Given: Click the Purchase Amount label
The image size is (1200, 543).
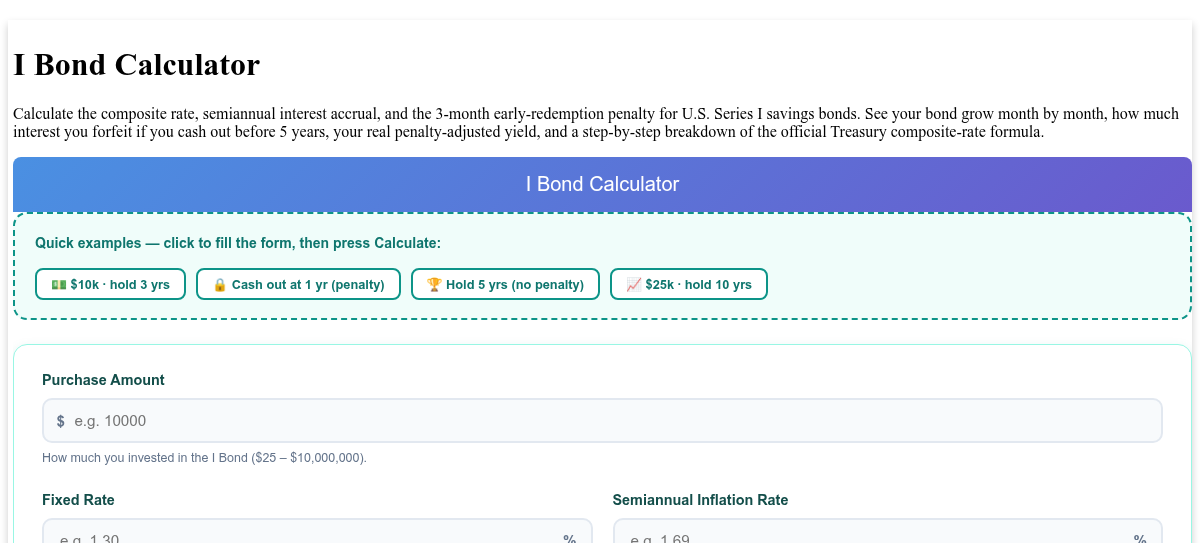Looking at the screenshot, I should (103, 380).
